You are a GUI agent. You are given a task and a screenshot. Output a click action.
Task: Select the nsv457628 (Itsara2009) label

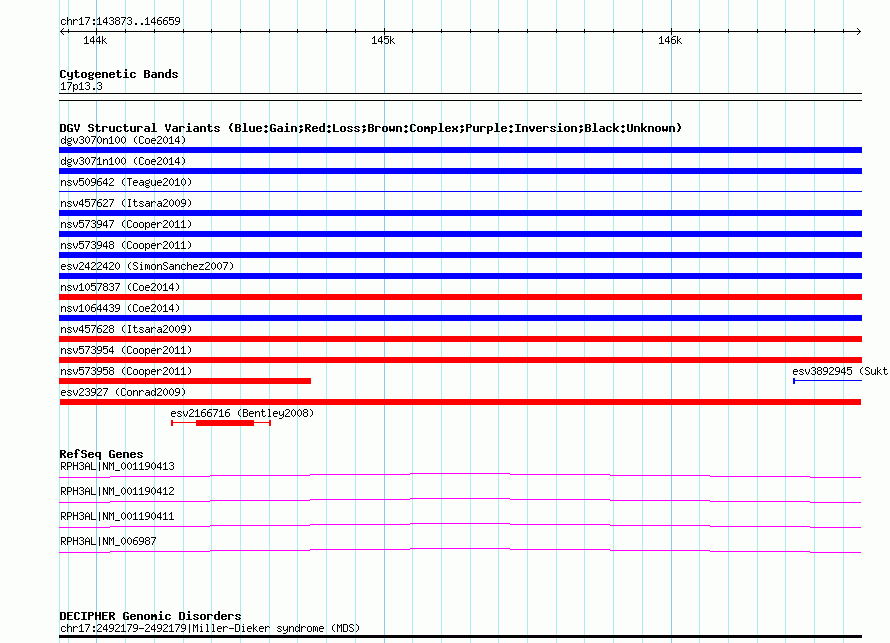pos(126,329)
